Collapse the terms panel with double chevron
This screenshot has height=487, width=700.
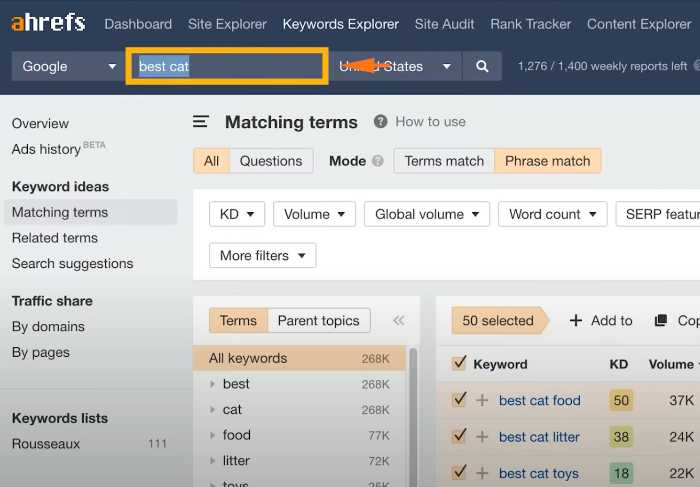pyautogui.click(x=399, y=320)
